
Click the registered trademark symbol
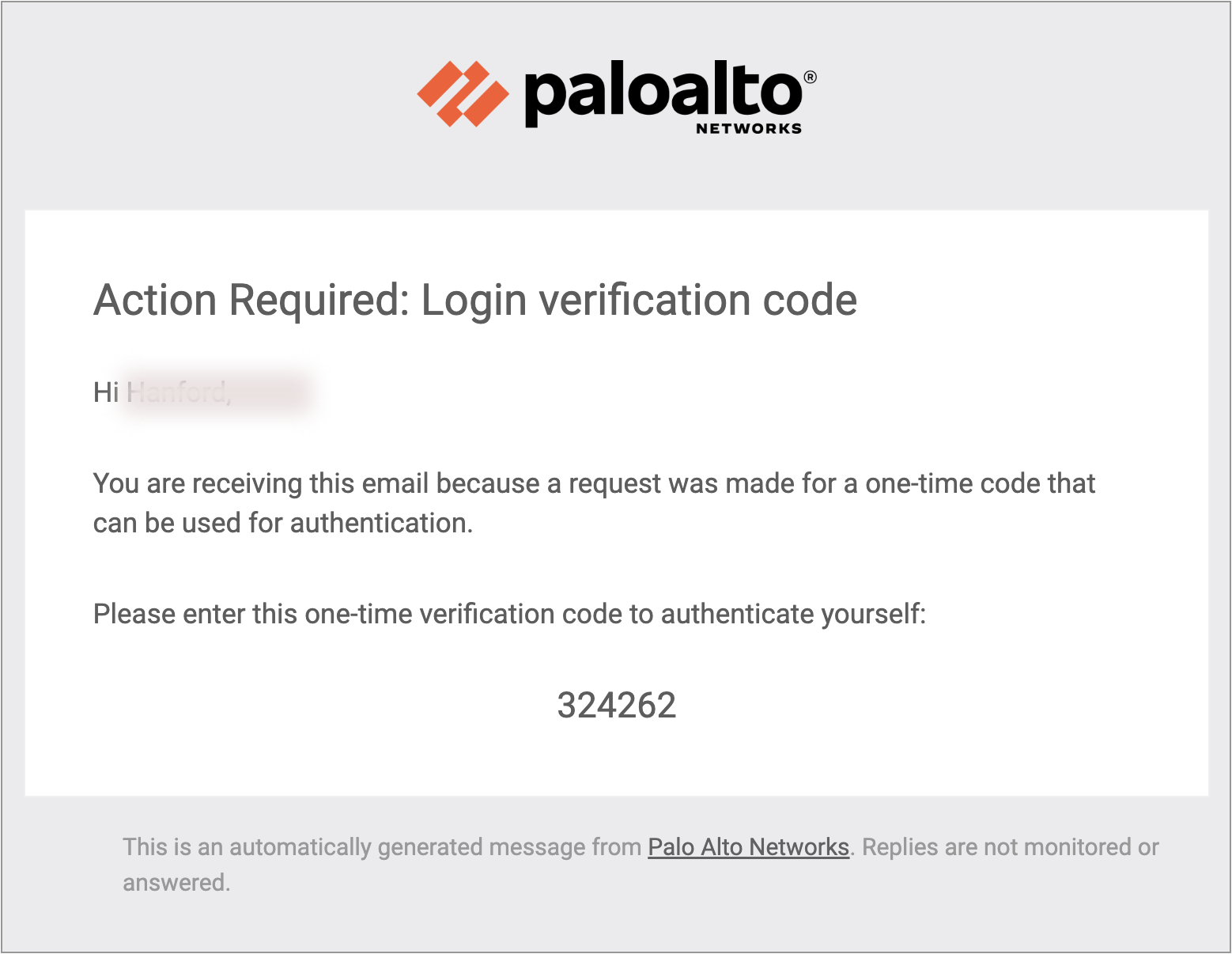click(x=810, y=77)
